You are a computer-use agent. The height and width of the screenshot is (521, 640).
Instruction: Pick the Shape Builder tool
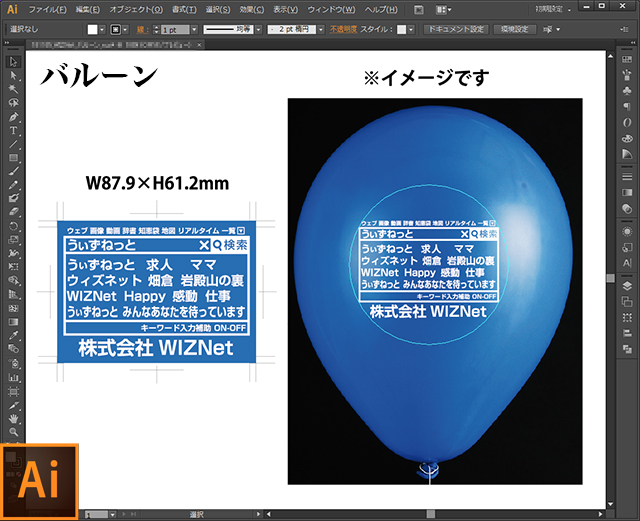[x=13, y=281]
